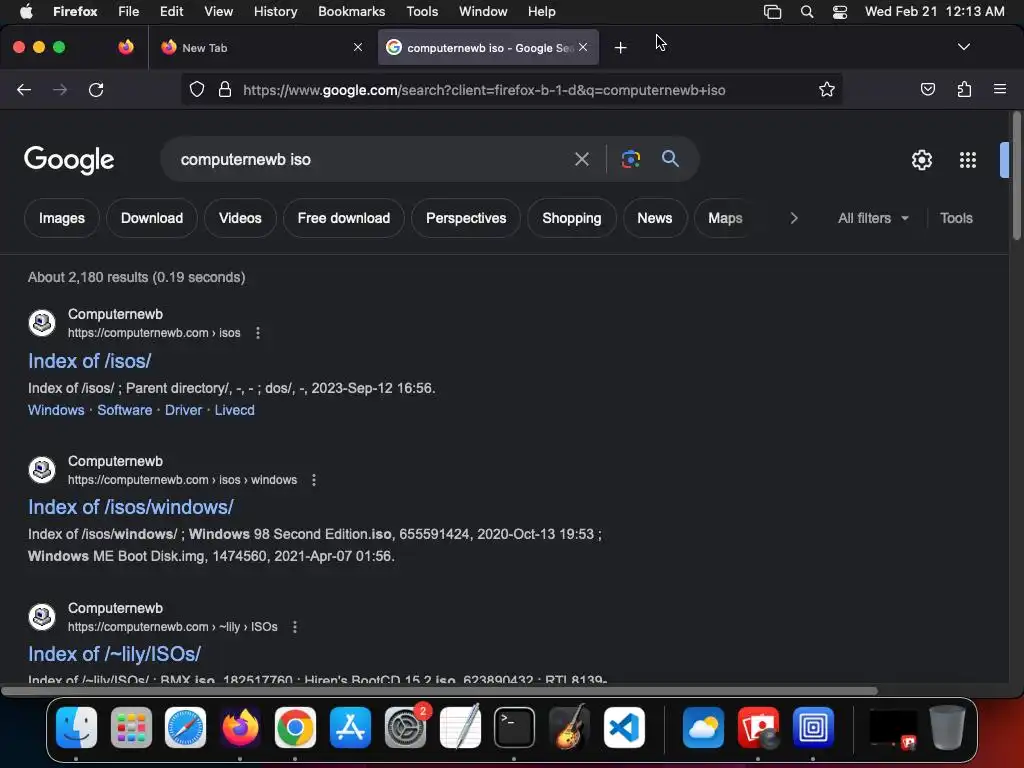1024x768 pixels.
Task: Open the Firefox hamburger application menu
Action: click(999, 89)
